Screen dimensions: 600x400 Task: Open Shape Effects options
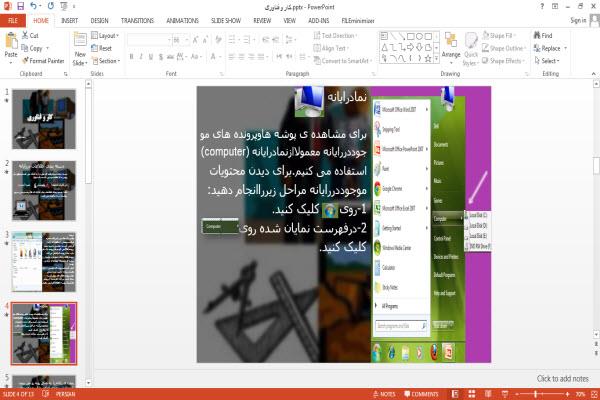click(x=503, y=61)
